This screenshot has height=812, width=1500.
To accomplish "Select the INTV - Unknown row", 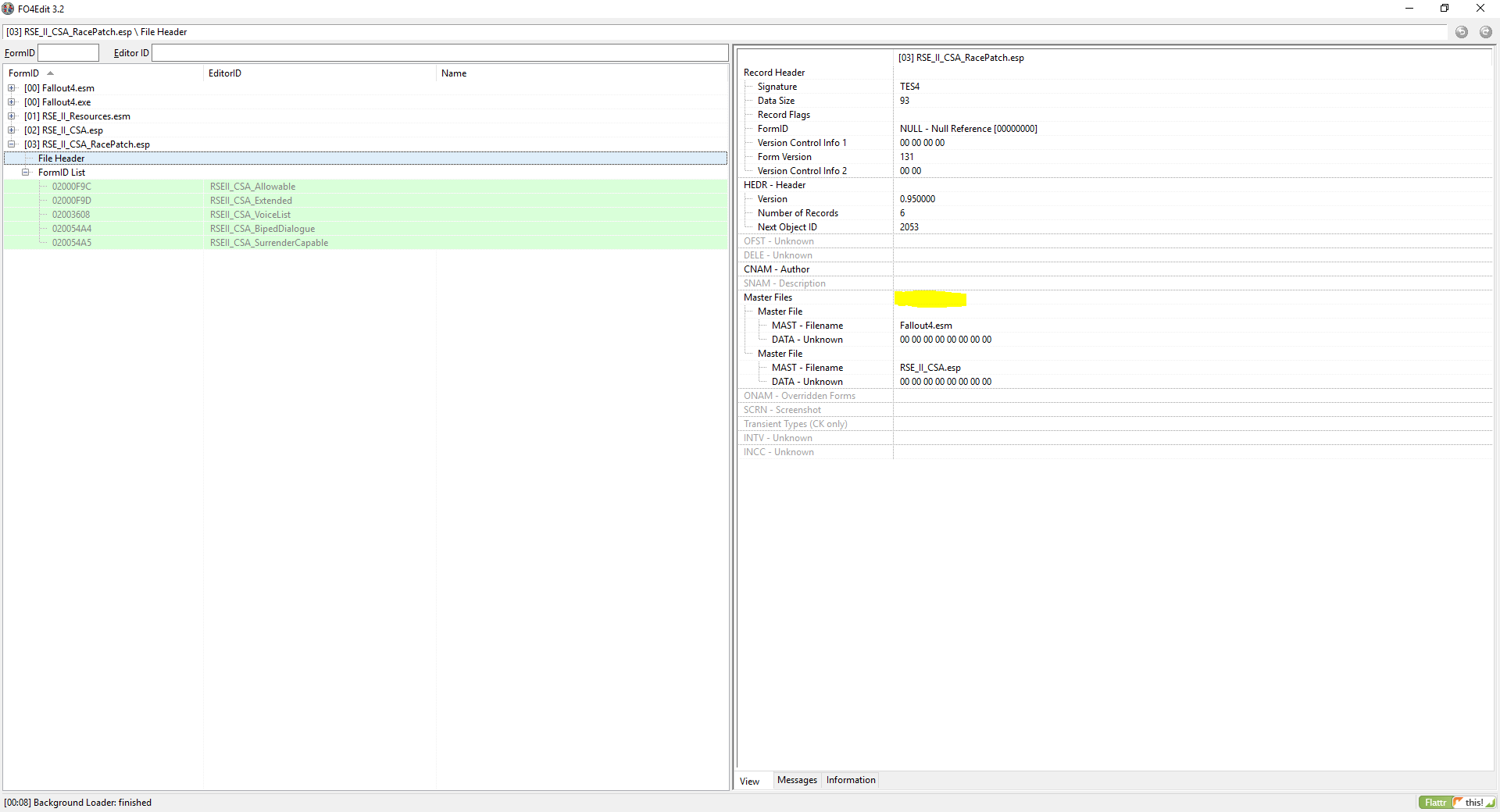I will (1115, 438).
